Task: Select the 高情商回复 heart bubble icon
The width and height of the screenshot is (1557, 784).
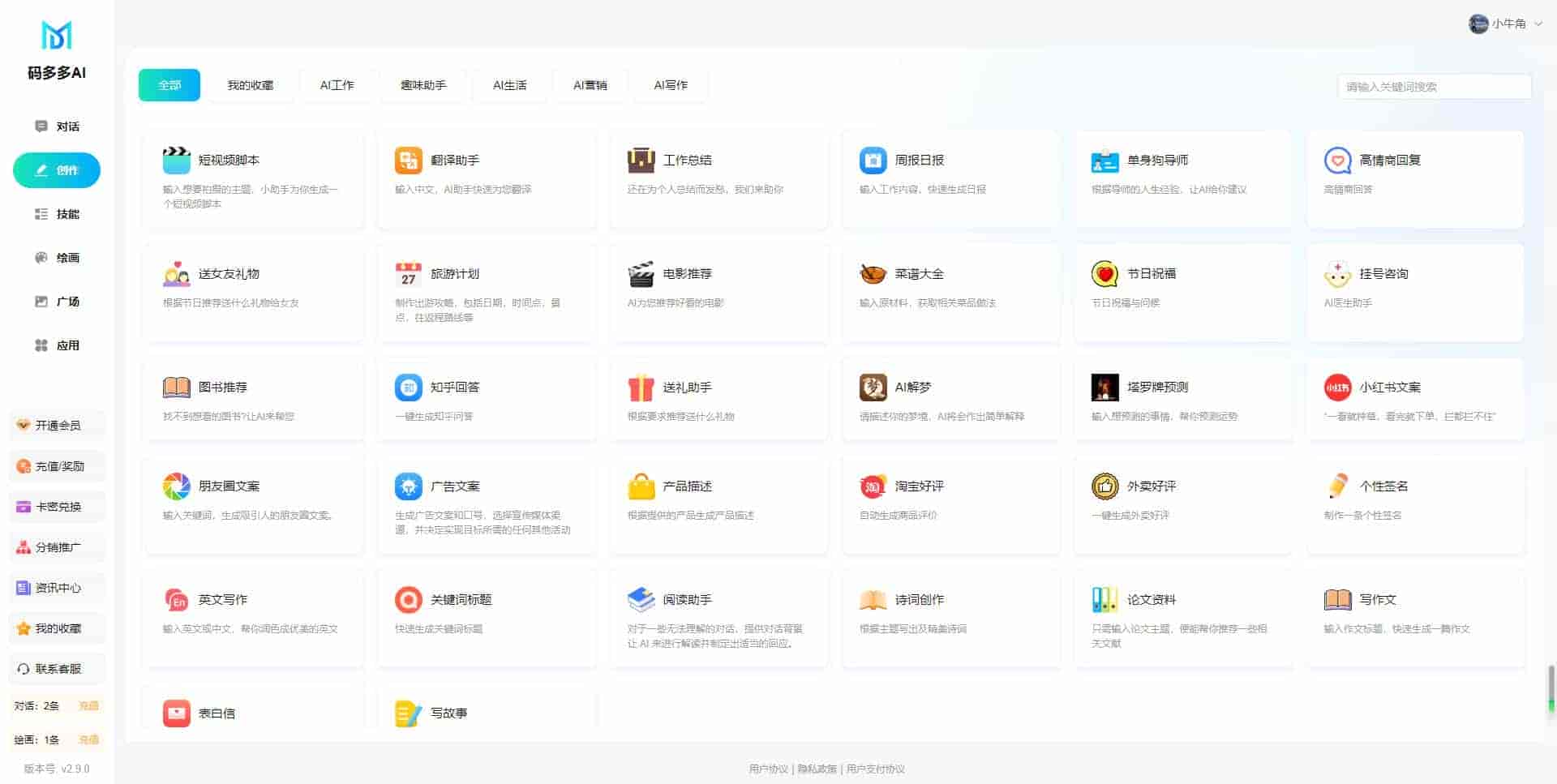Action: pos(1337,160)
